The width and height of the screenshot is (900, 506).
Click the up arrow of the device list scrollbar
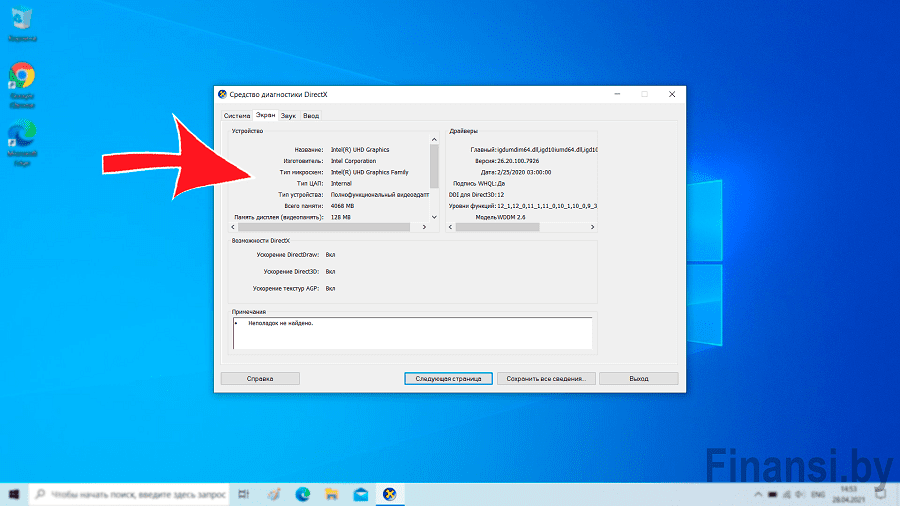point(434,139)
